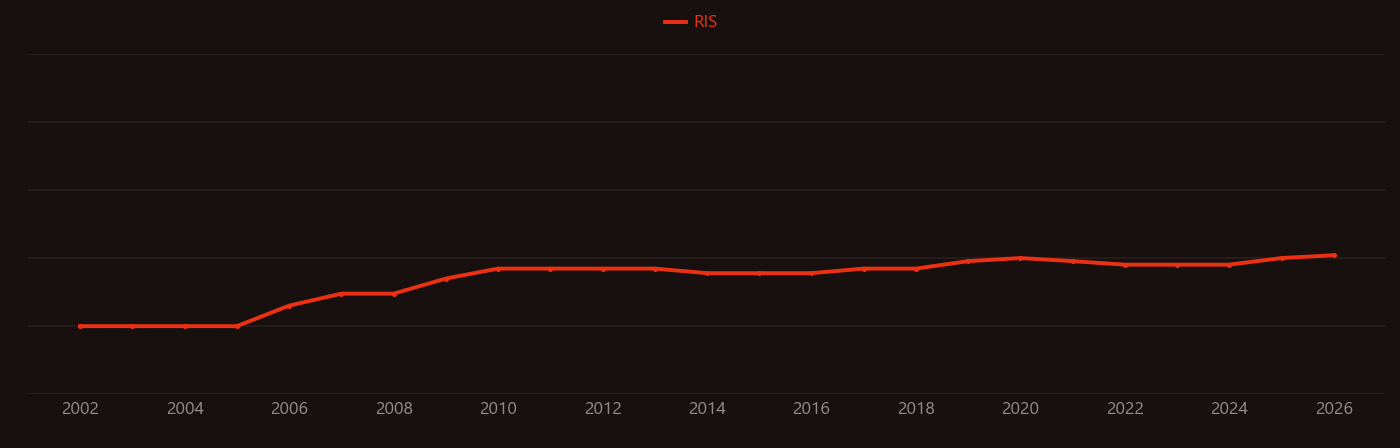Screen dimensions: 1400x448
Task: Select the RIS data point at 2007
Action: pyautogui.click(x=342, y=294)
